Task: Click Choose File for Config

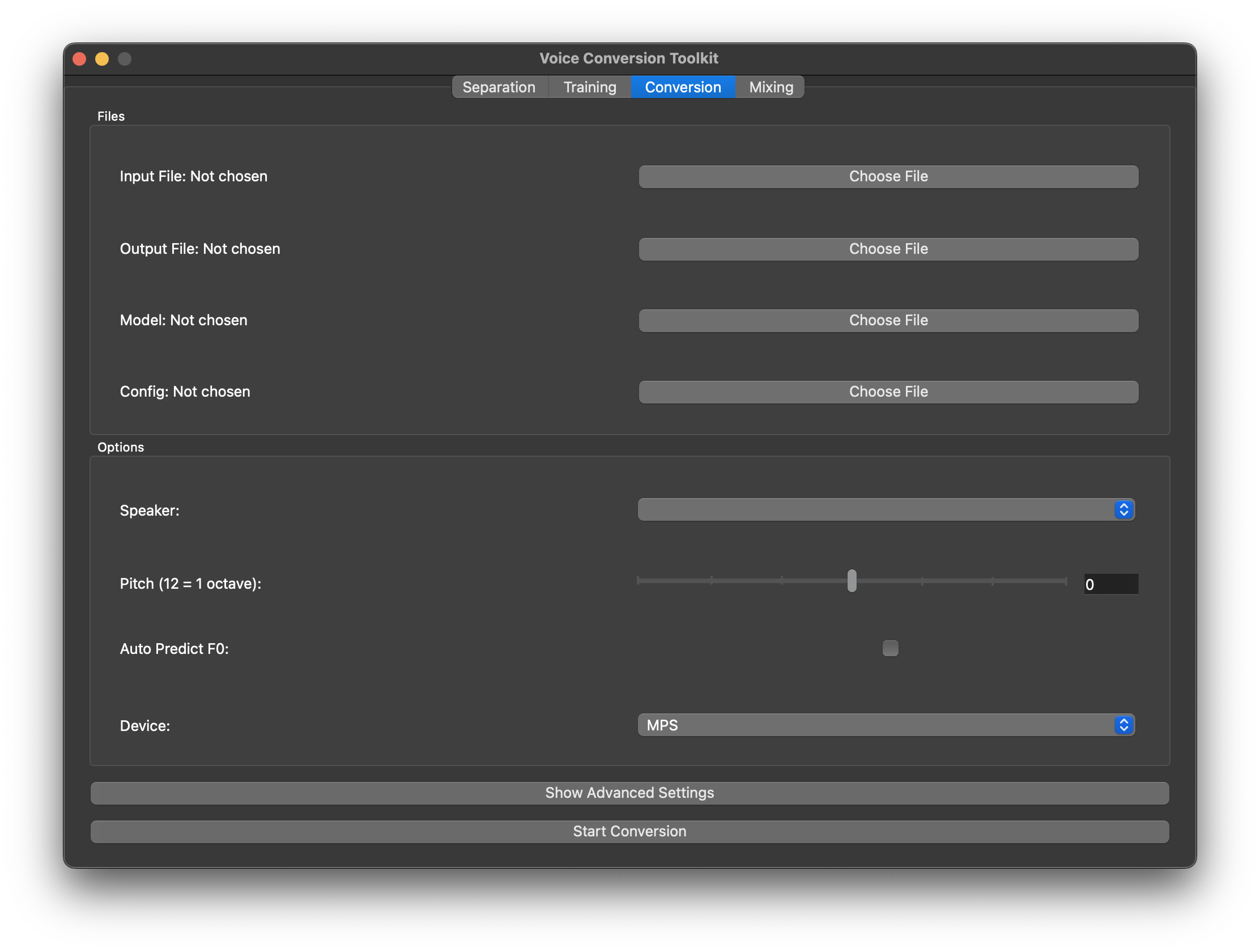Action: point(889,392)
